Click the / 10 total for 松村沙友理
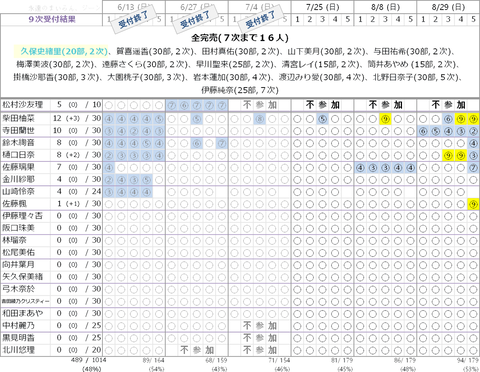The image size is (480, 372). [x=93, y=105]
